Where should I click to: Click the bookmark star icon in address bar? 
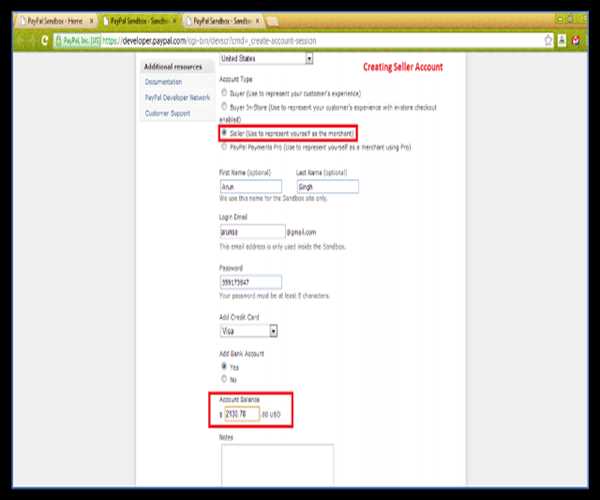pos(549,41)
